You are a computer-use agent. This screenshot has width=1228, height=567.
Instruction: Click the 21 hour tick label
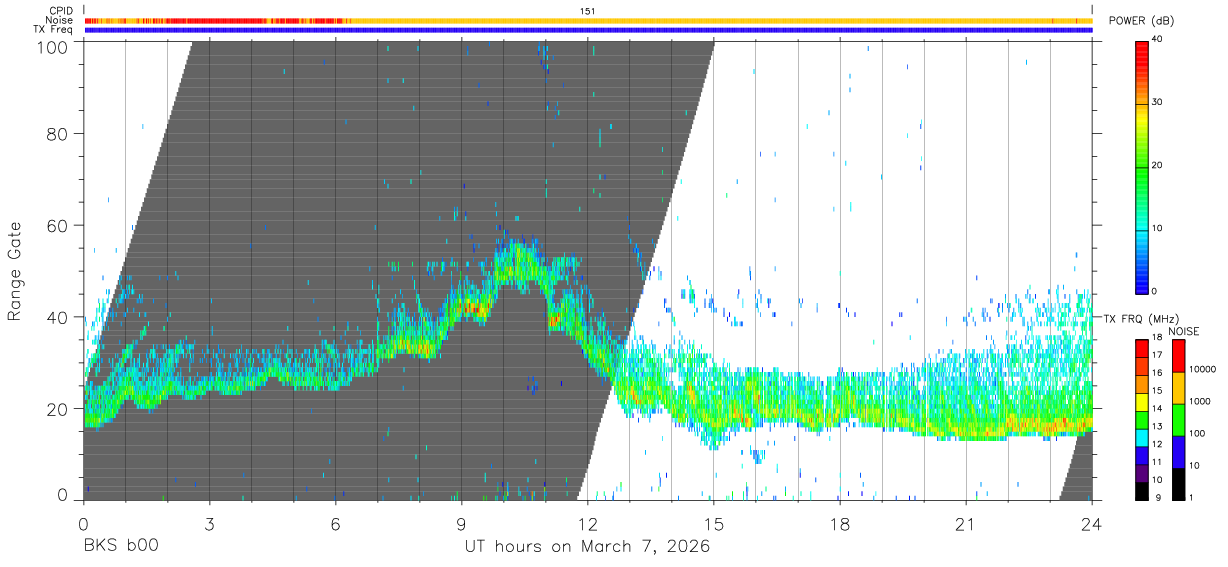(x=966, y=523)
